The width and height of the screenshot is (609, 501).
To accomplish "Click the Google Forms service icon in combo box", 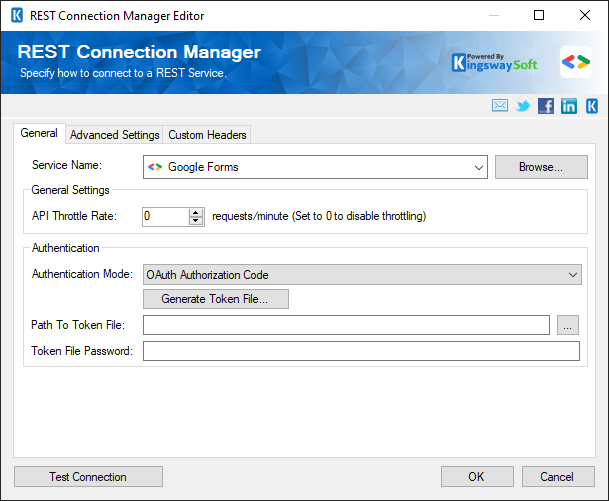I will point(155,167).
